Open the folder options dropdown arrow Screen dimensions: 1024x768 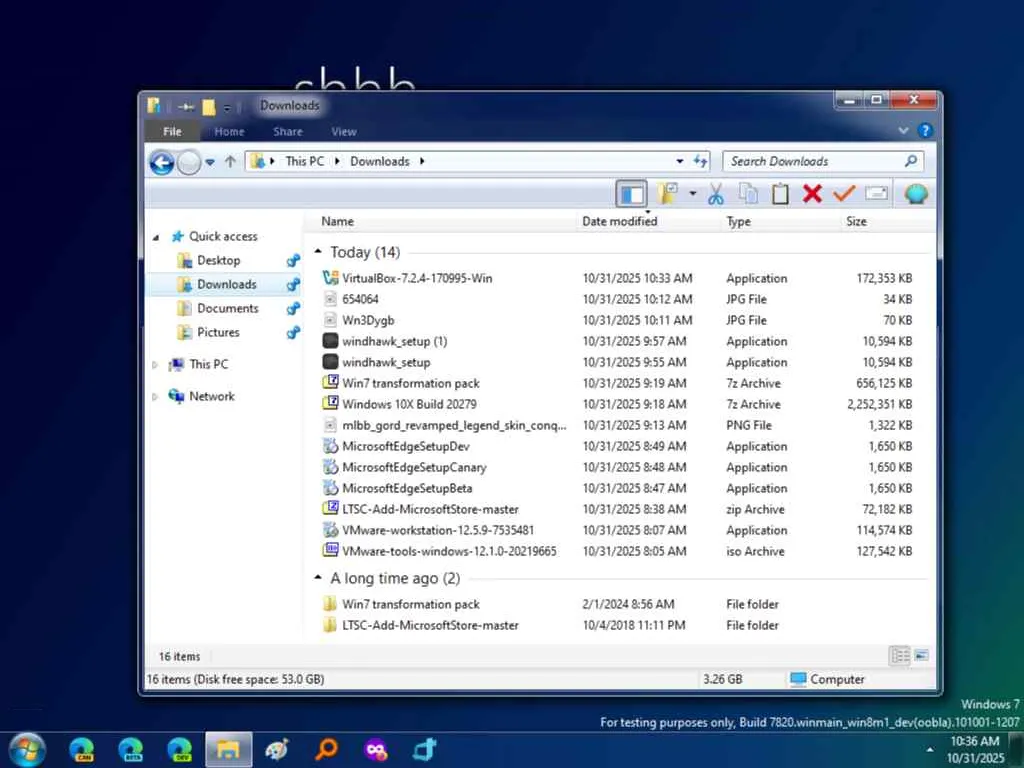click(692, 194)
